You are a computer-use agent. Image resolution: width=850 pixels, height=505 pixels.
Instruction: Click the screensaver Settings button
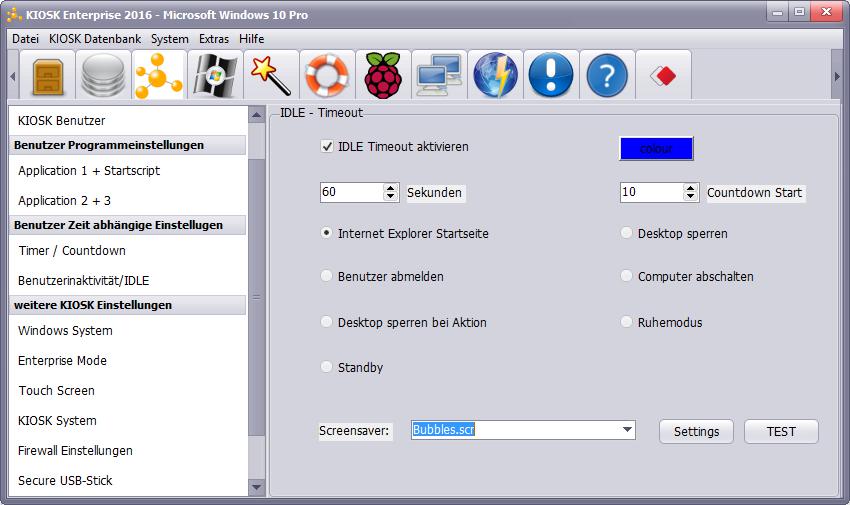(696, 432)
